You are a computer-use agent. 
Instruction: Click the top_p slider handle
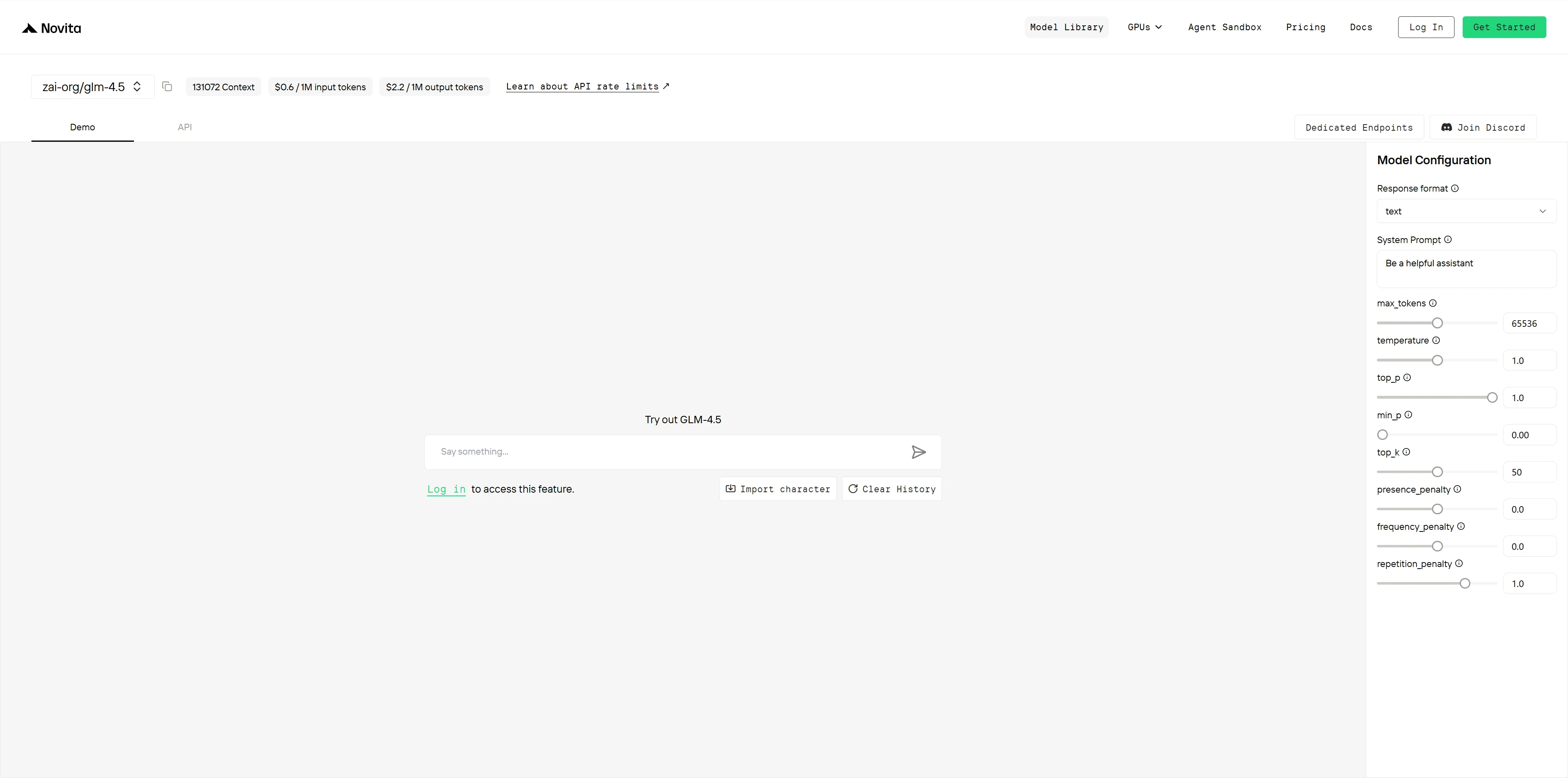(x=1492, y=398)
